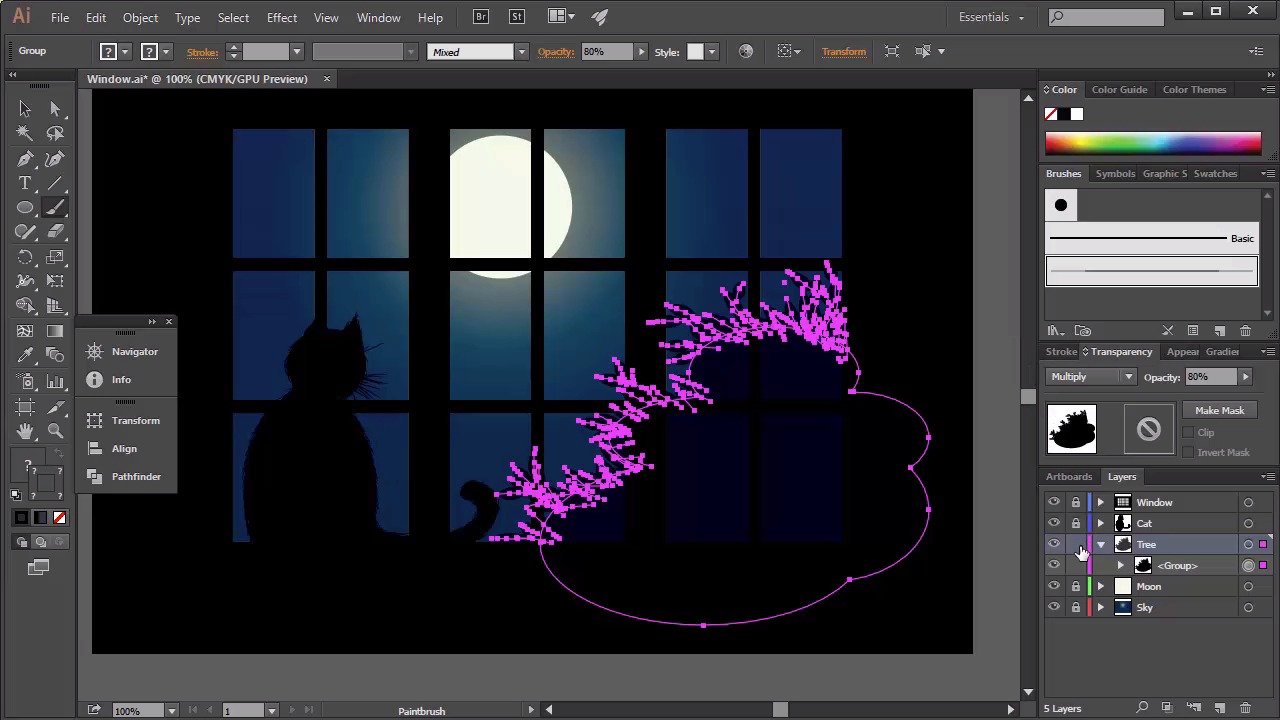Screen dimensions: 1280x720
Task: Open the Effect menu
Action: pos(281,18)
